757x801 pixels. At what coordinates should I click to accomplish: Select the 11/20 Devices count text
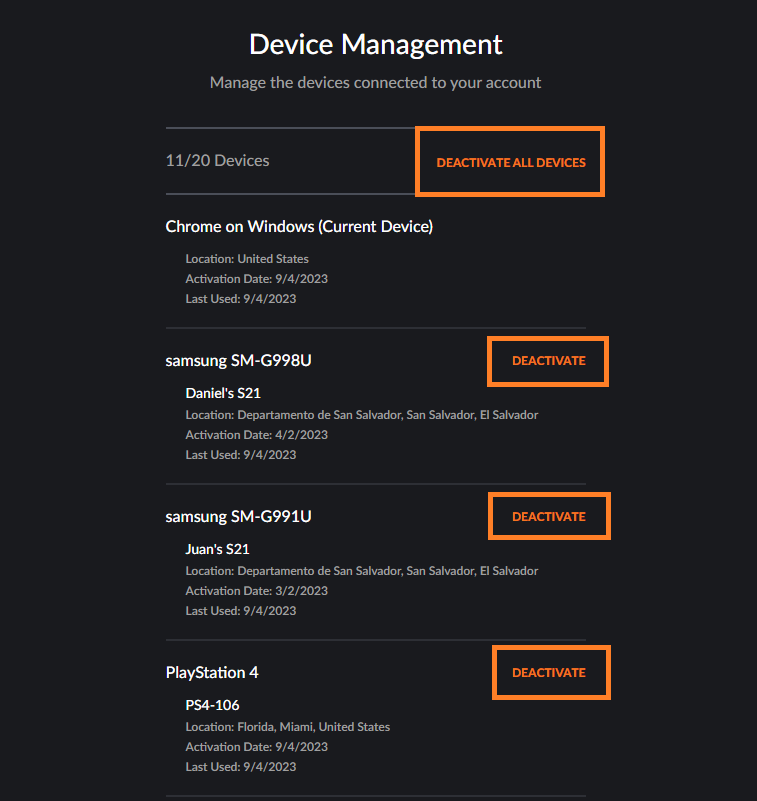pos(217,160)
